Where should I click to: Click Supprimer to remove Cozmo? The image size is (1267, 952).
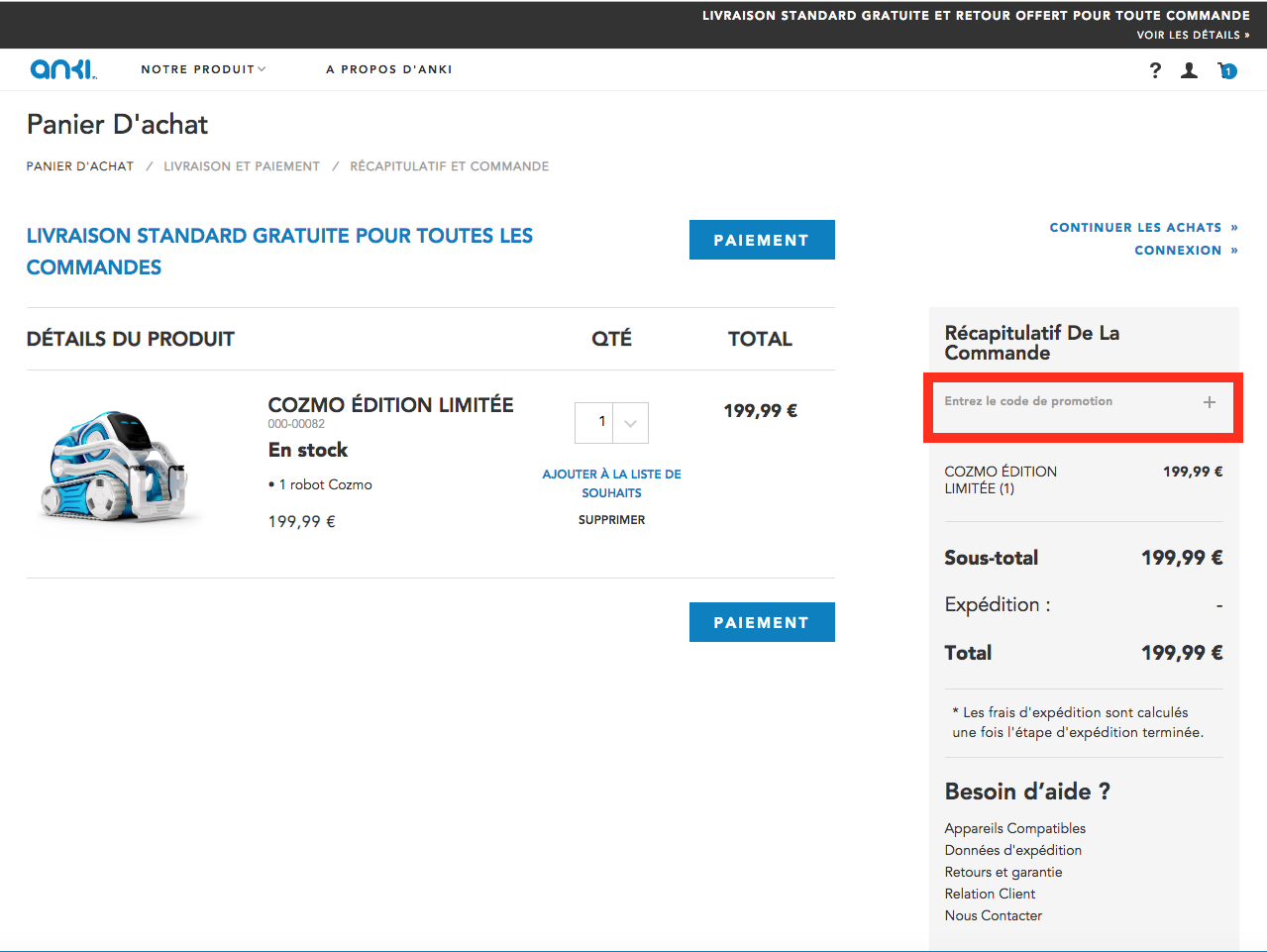(611, 520)
